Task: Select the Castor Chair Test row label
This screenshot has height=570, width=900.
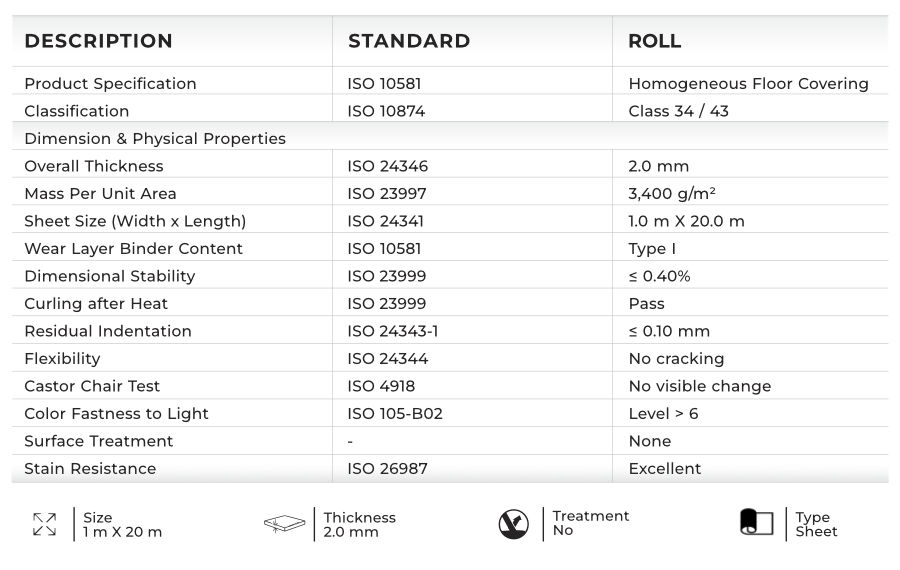Action: (x=92, y=386)
